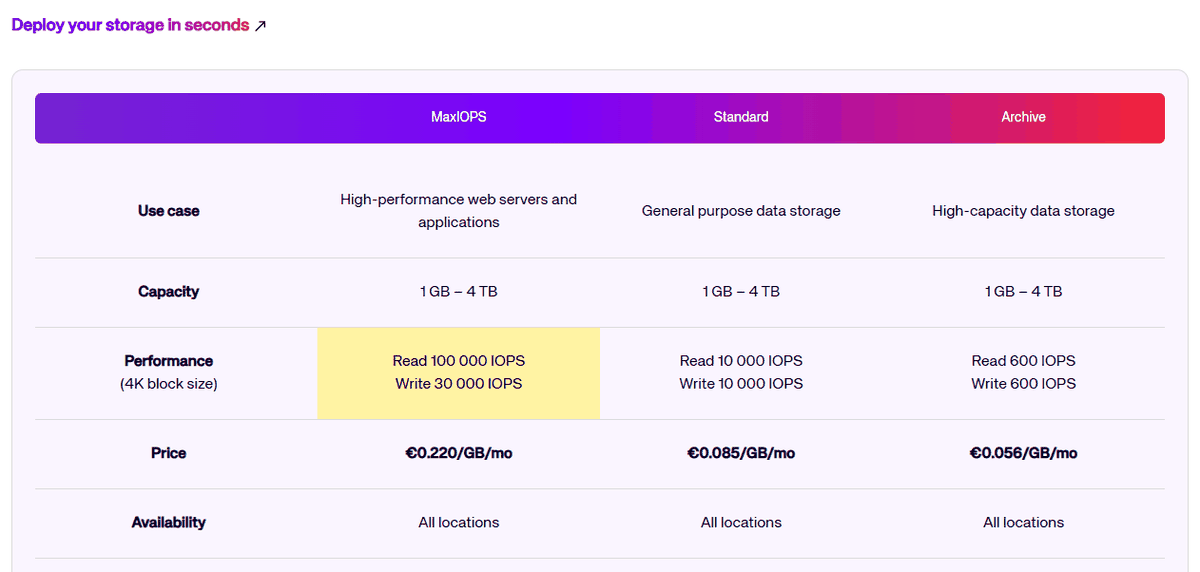The width and height of the screenshot is (1200, 572).
Task: Click 'High-performance web servers and applications' cell
Action: click(459, 211)
